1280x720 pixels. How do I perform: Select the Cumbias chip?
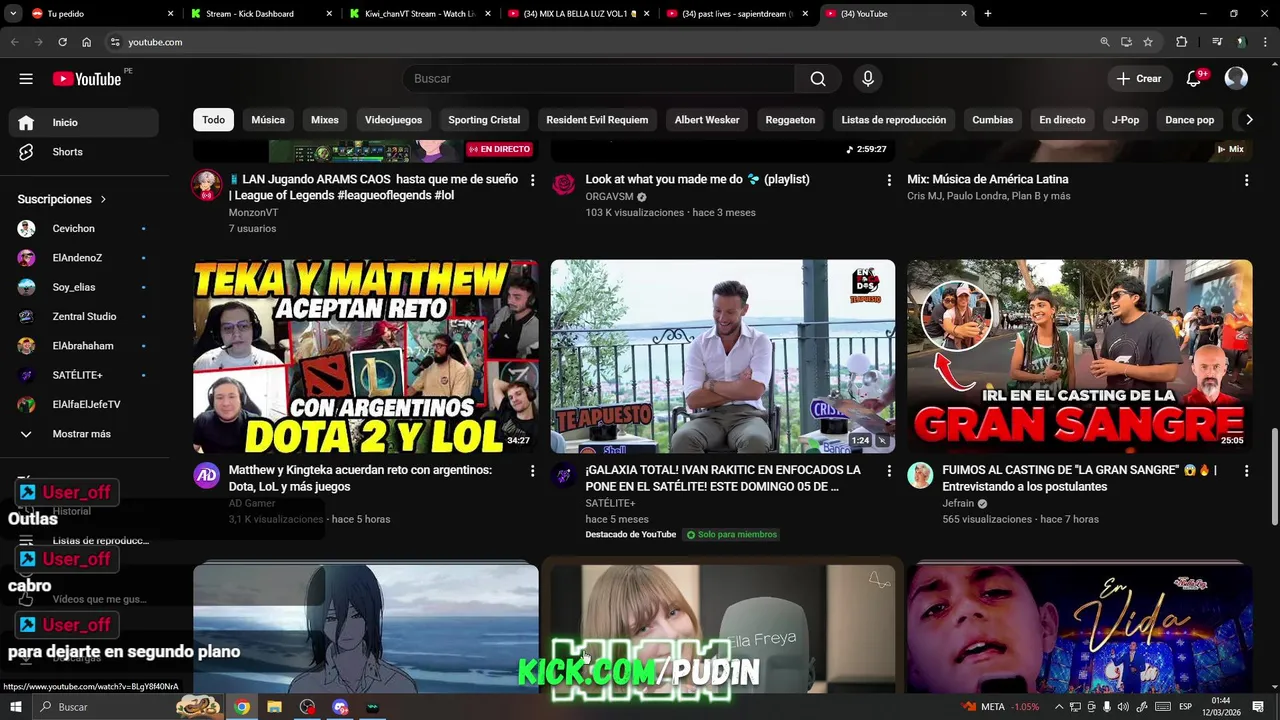pos(993,120)
